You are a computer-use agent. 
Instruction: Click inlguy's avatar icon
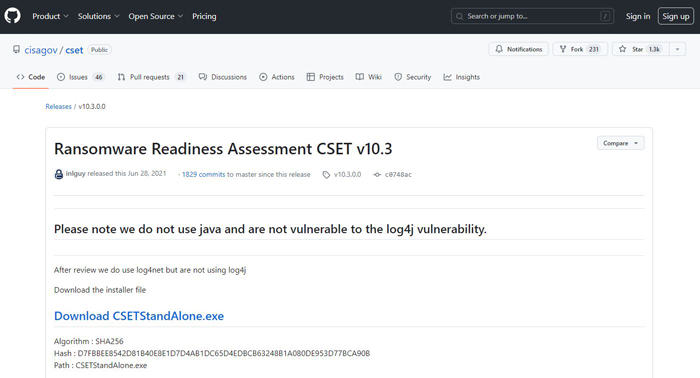(58, 174)
